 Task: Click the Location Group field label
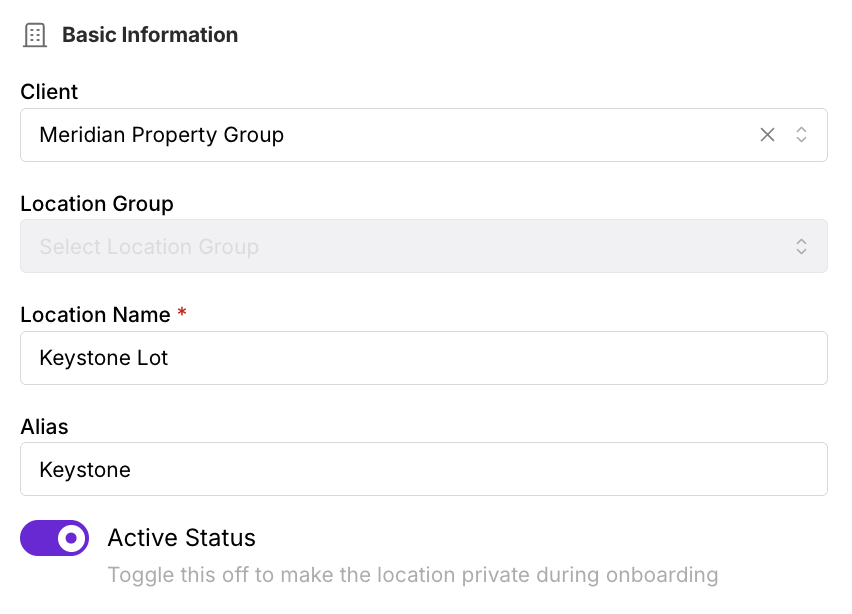pos(97,204)
